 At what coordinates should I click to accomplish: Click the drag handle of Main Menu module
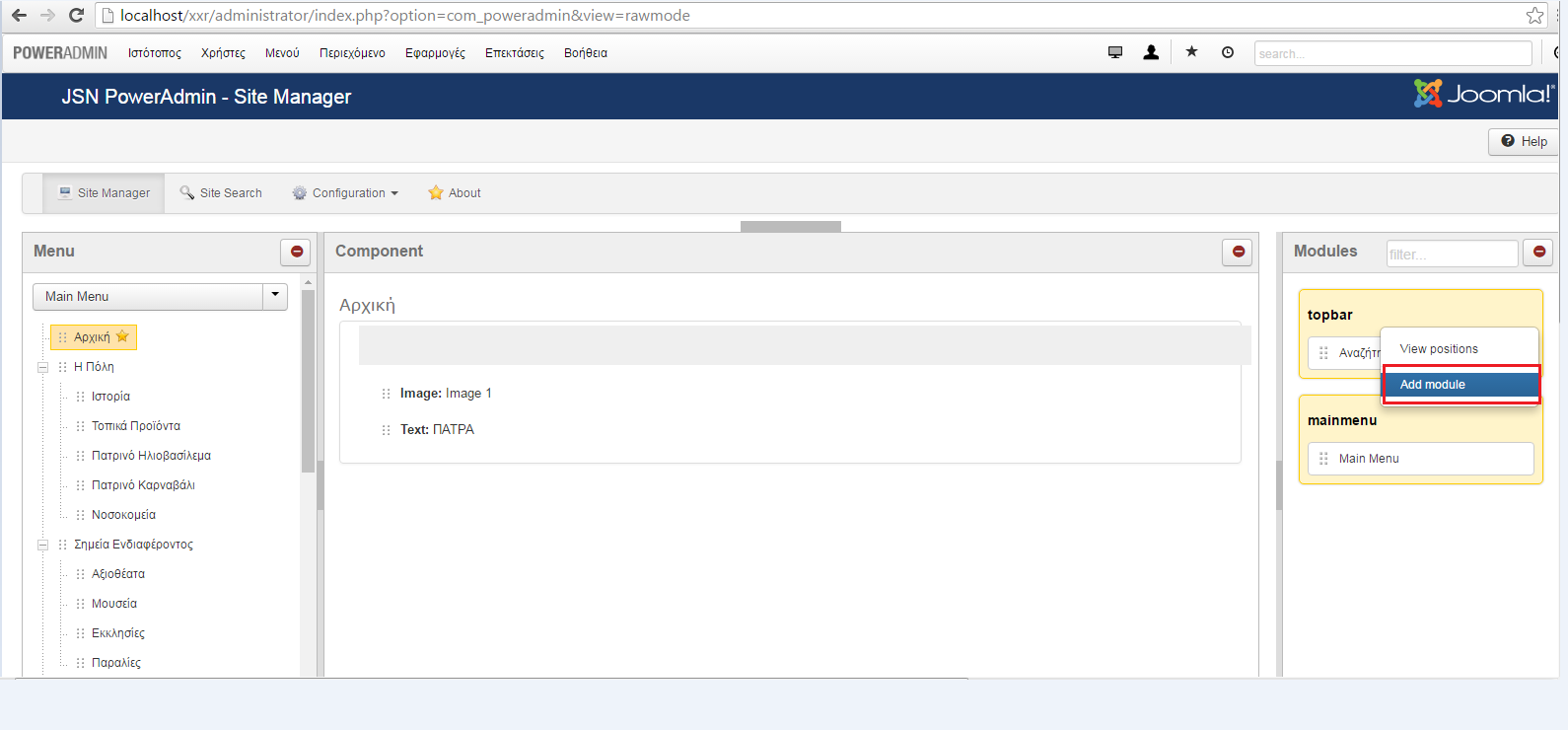pyautogui.click(x=1323, y=459)
